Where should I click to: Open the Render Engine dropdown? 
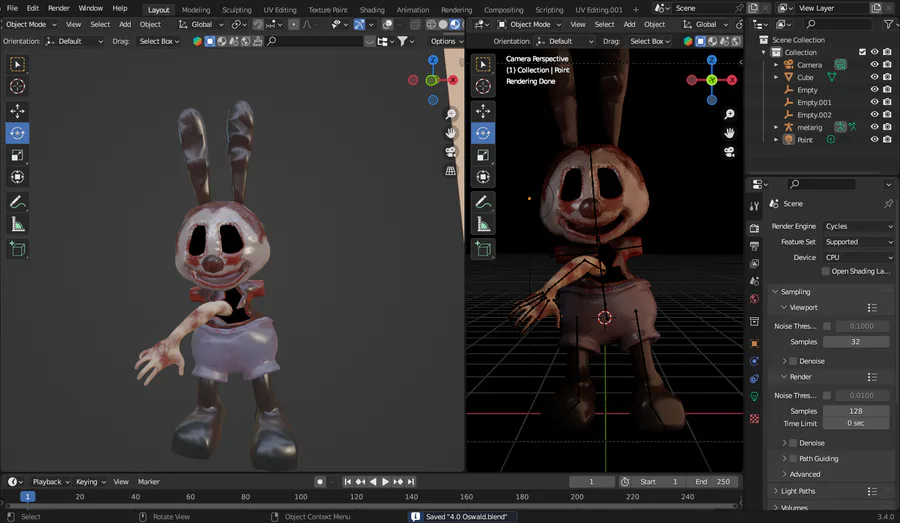[857, 226]
